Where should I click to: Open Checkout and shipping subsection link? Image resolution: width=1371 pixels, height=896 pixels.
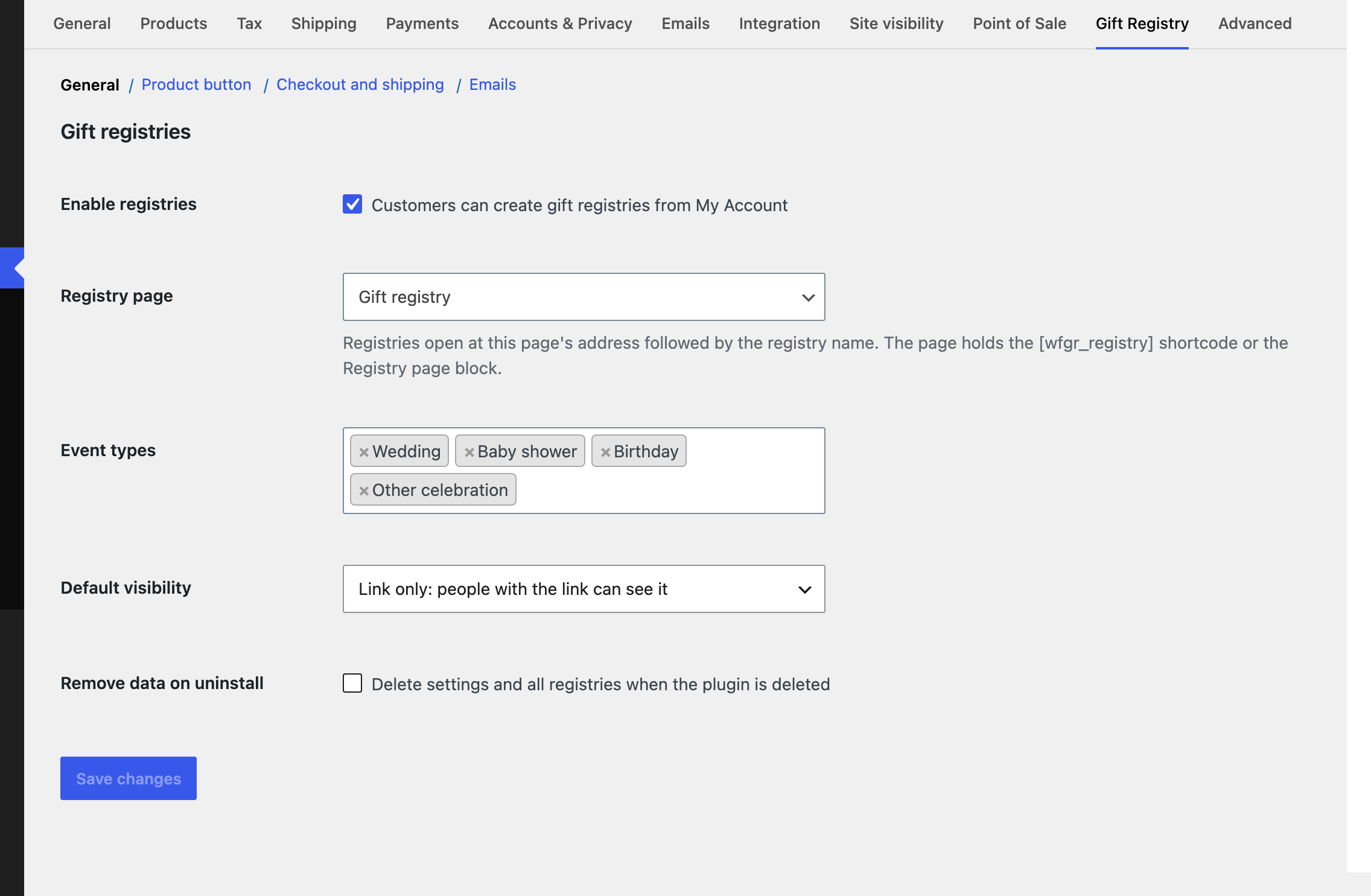pyautogui.click(x=360, y=84)
